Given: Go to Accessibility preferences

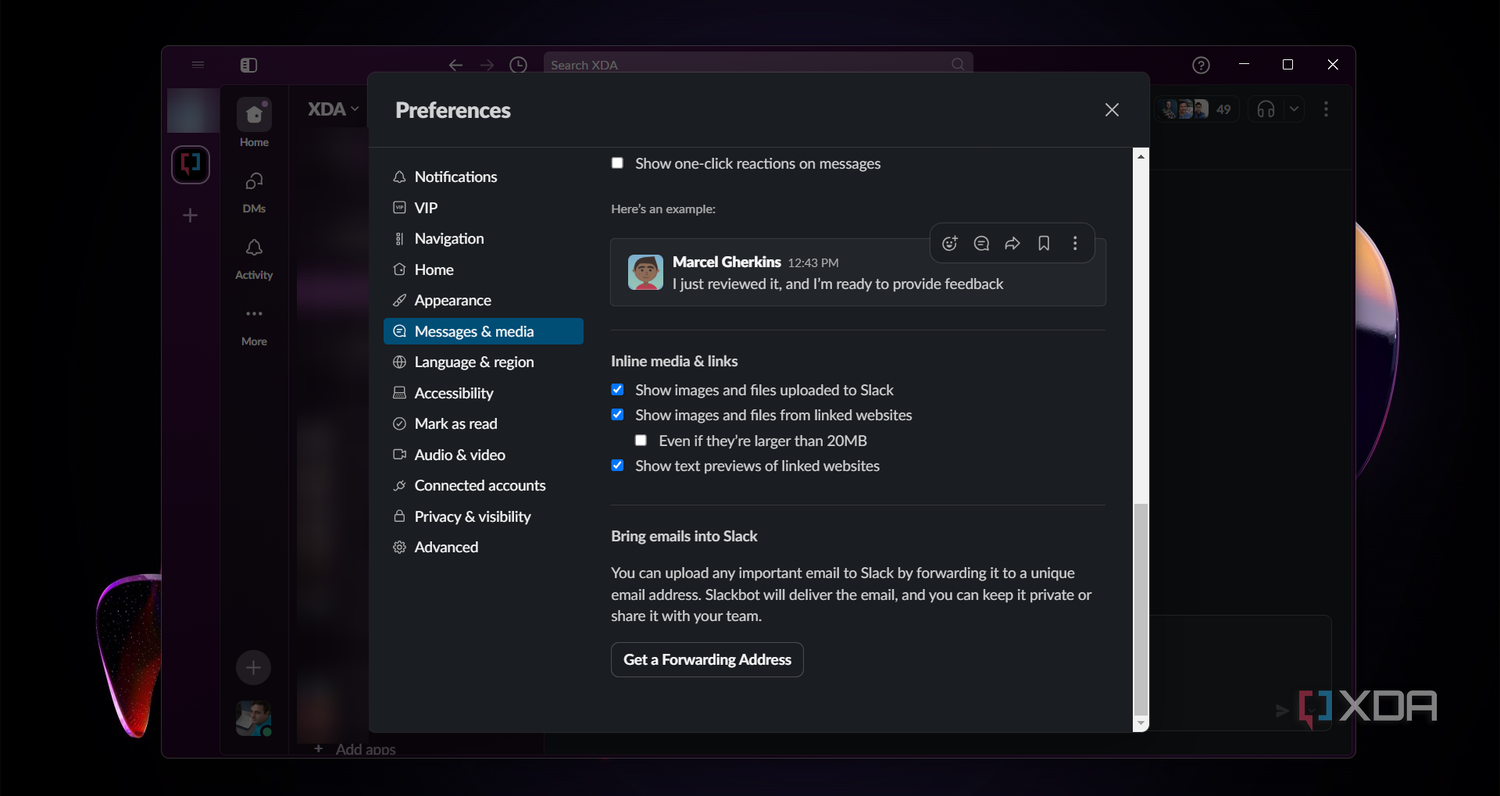Looking at the screenshot, I should click(x=483, y=393).
